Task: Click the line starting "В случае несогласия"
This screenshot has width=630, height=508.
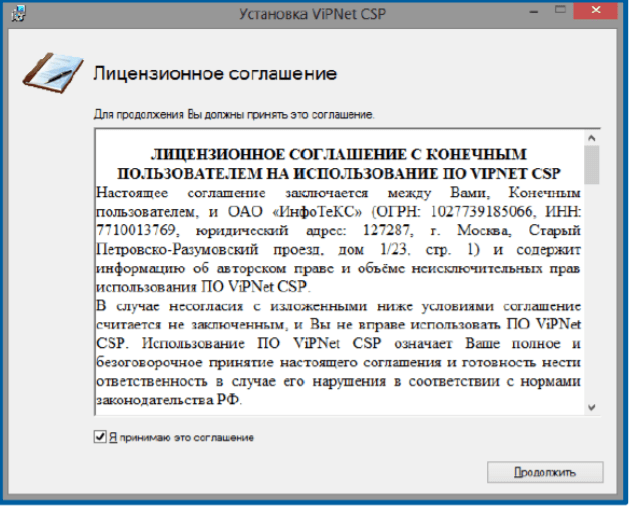Action: [x=338, y=306]
